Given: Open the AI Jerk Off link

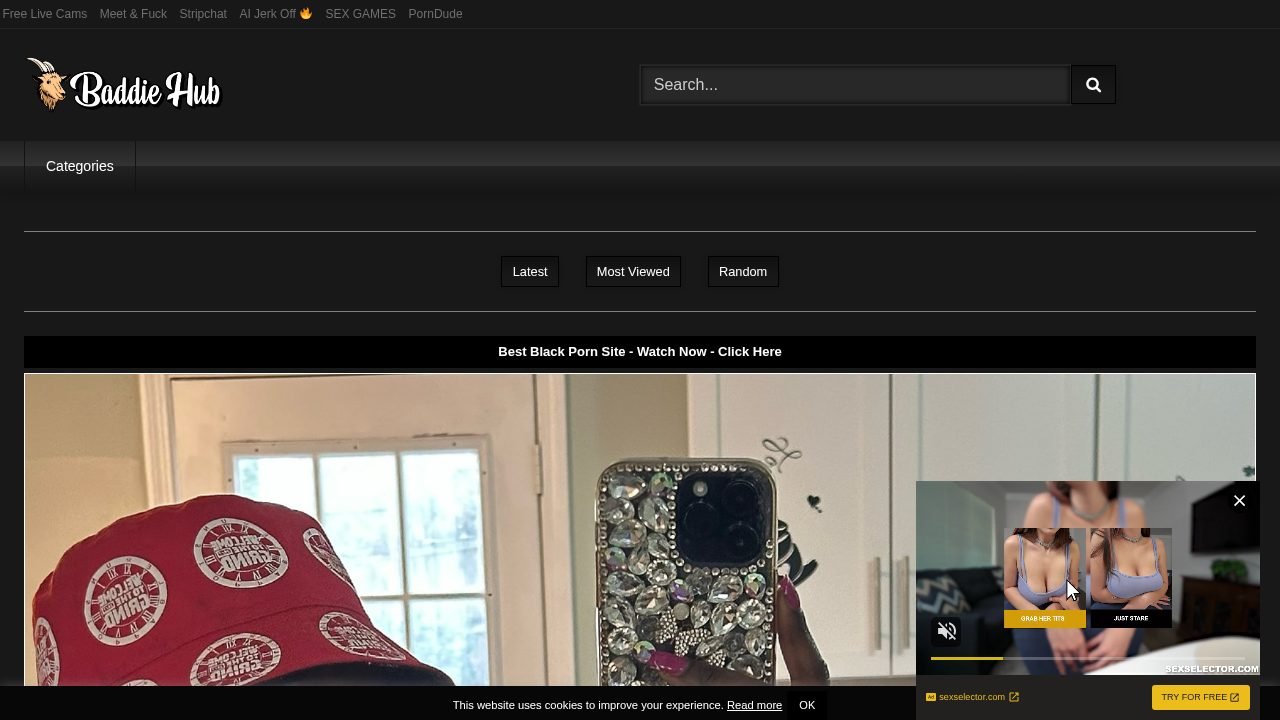Looking at the screenshot, I should point(275,14).
